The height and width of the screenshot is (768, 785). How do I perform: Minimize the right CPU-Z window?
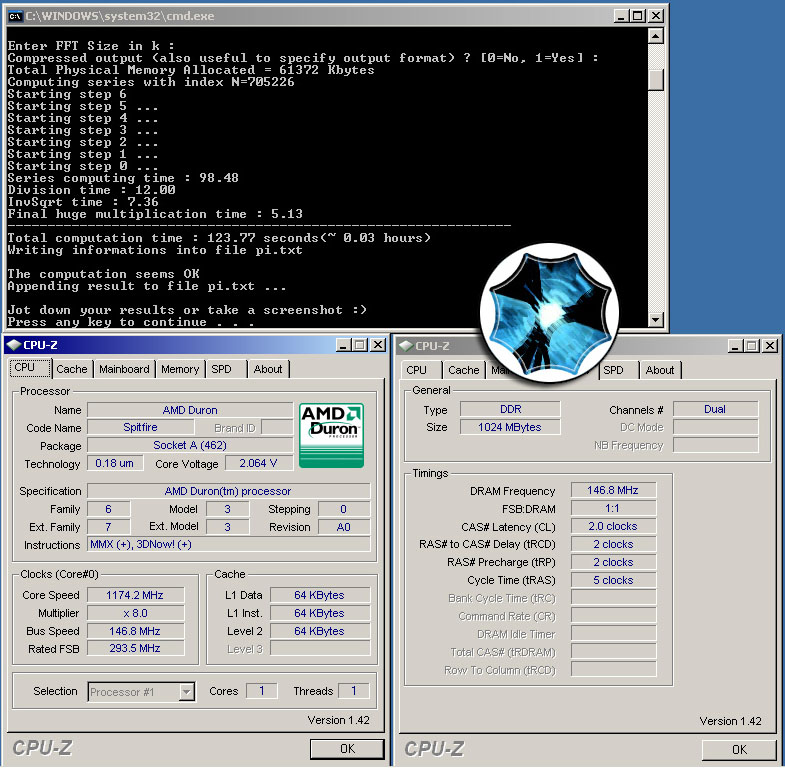(x=735, y=346)
